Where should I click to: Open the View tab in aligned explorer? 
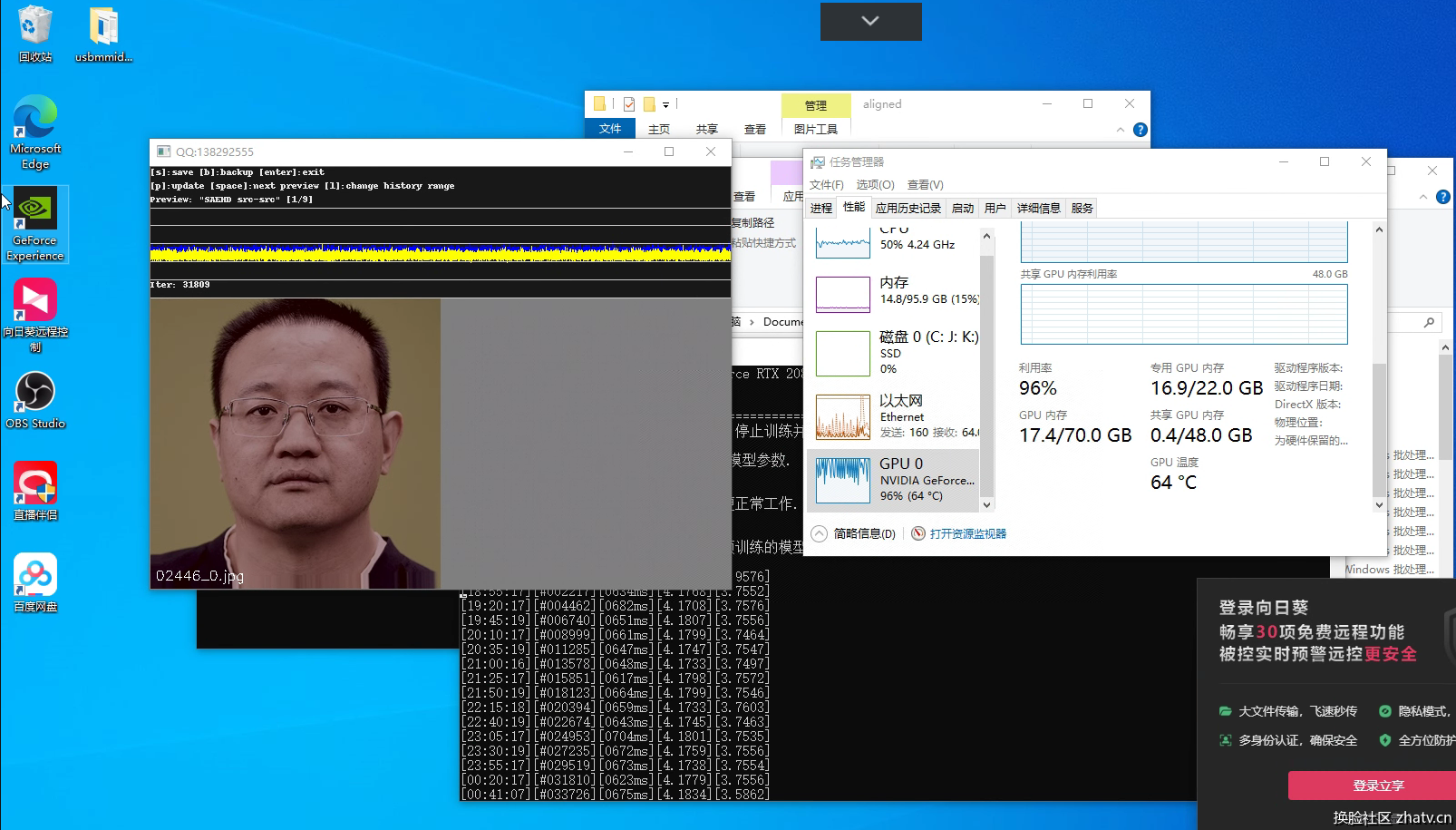click(755, 129)
